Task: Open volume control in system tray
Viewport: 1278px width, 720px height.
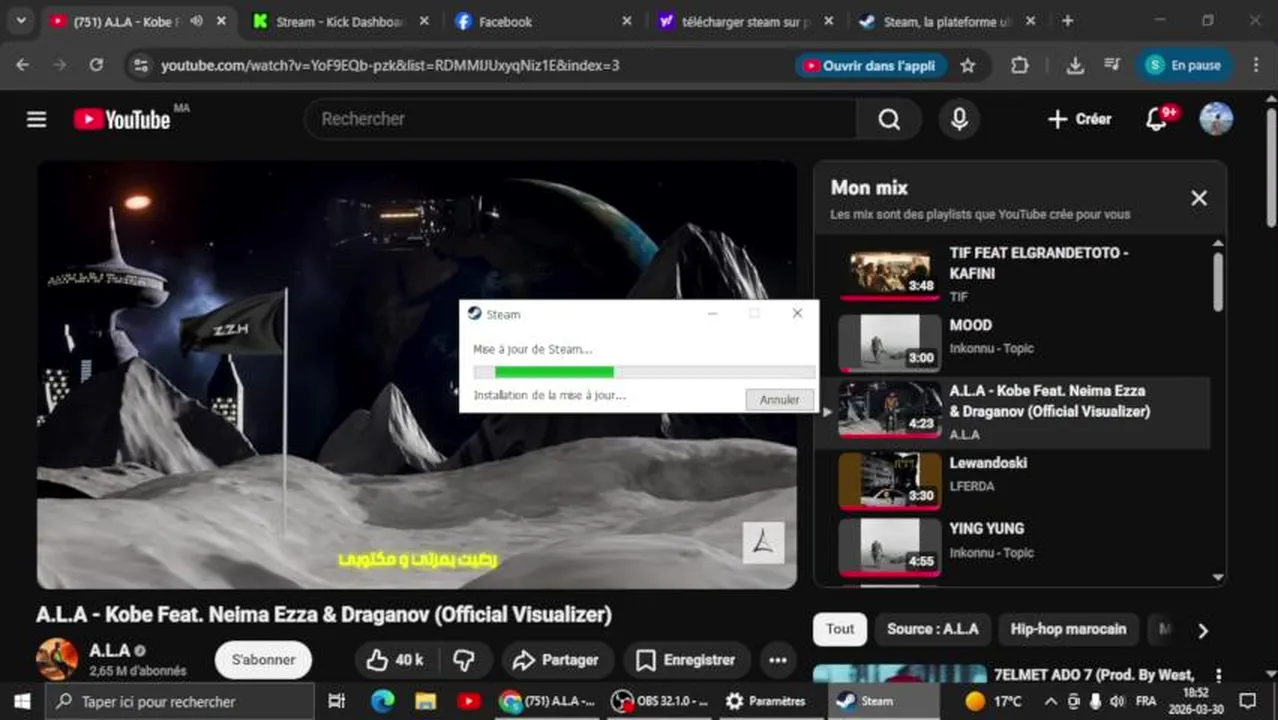Action: [x=1117, y=701]
